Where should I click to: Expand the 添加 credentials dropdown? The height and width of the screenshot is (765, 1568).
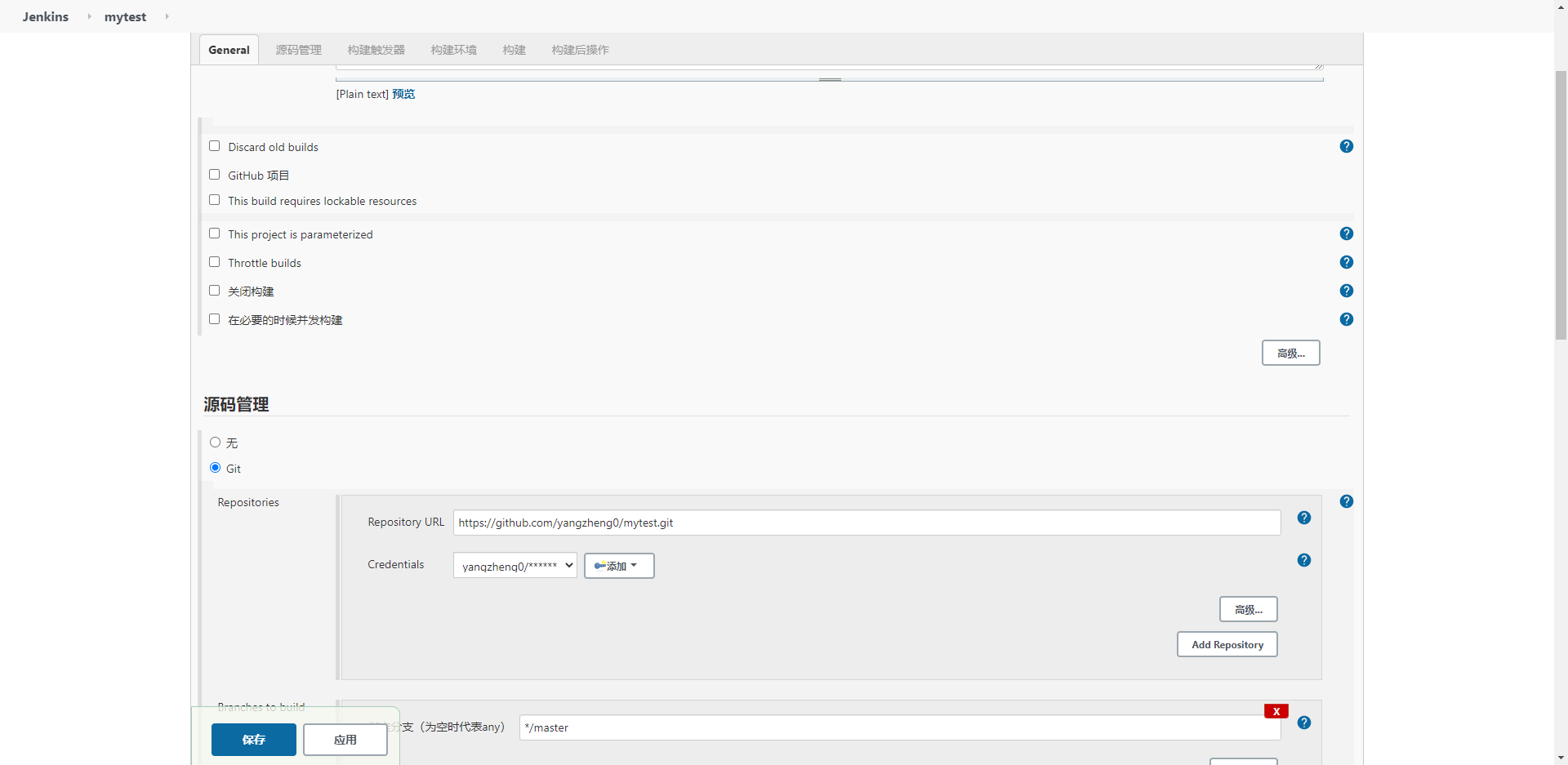(618, 565)
